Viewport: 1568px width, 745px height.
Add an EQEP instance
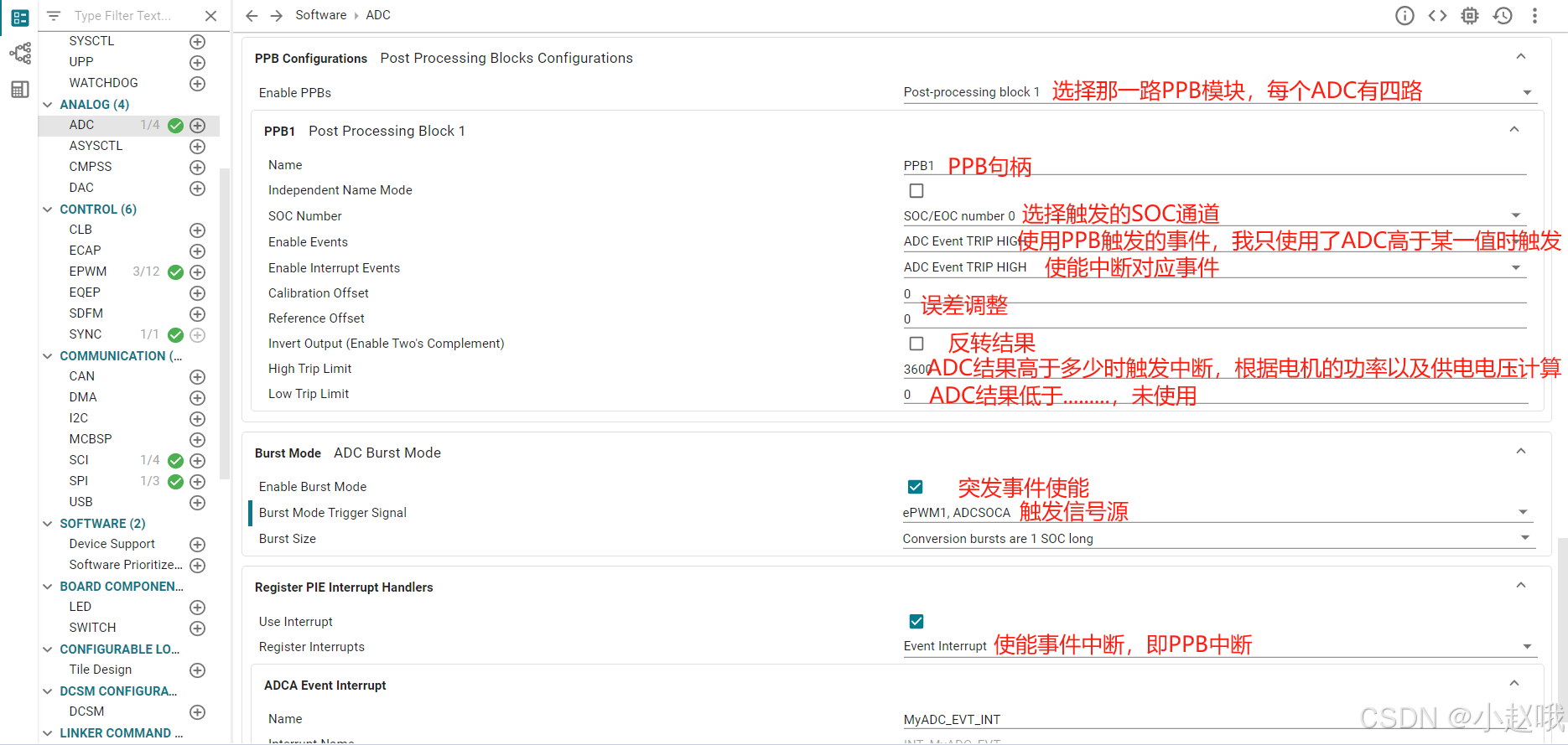pyautogui.click(x=198, y=293)
